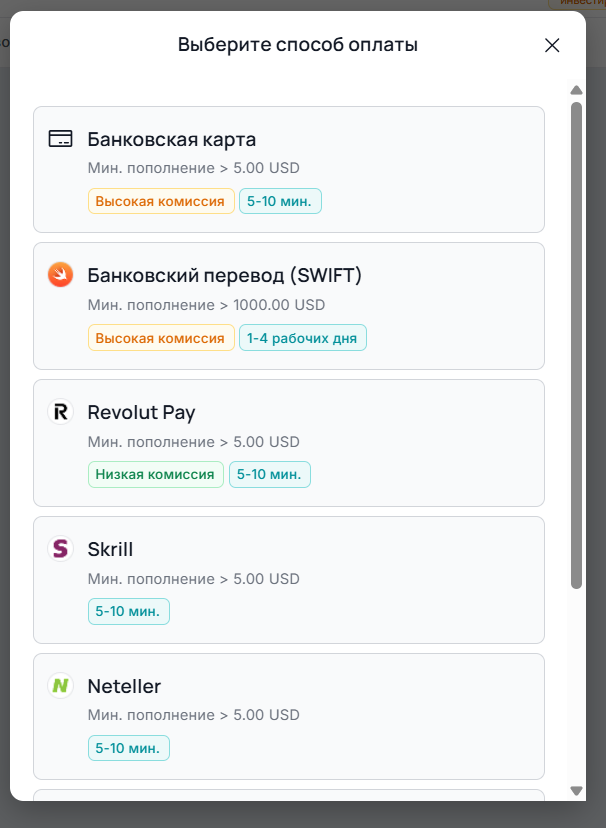Click the bank card icon
Image resolution: width=606 pixels, height=828 pixels.
61,139
